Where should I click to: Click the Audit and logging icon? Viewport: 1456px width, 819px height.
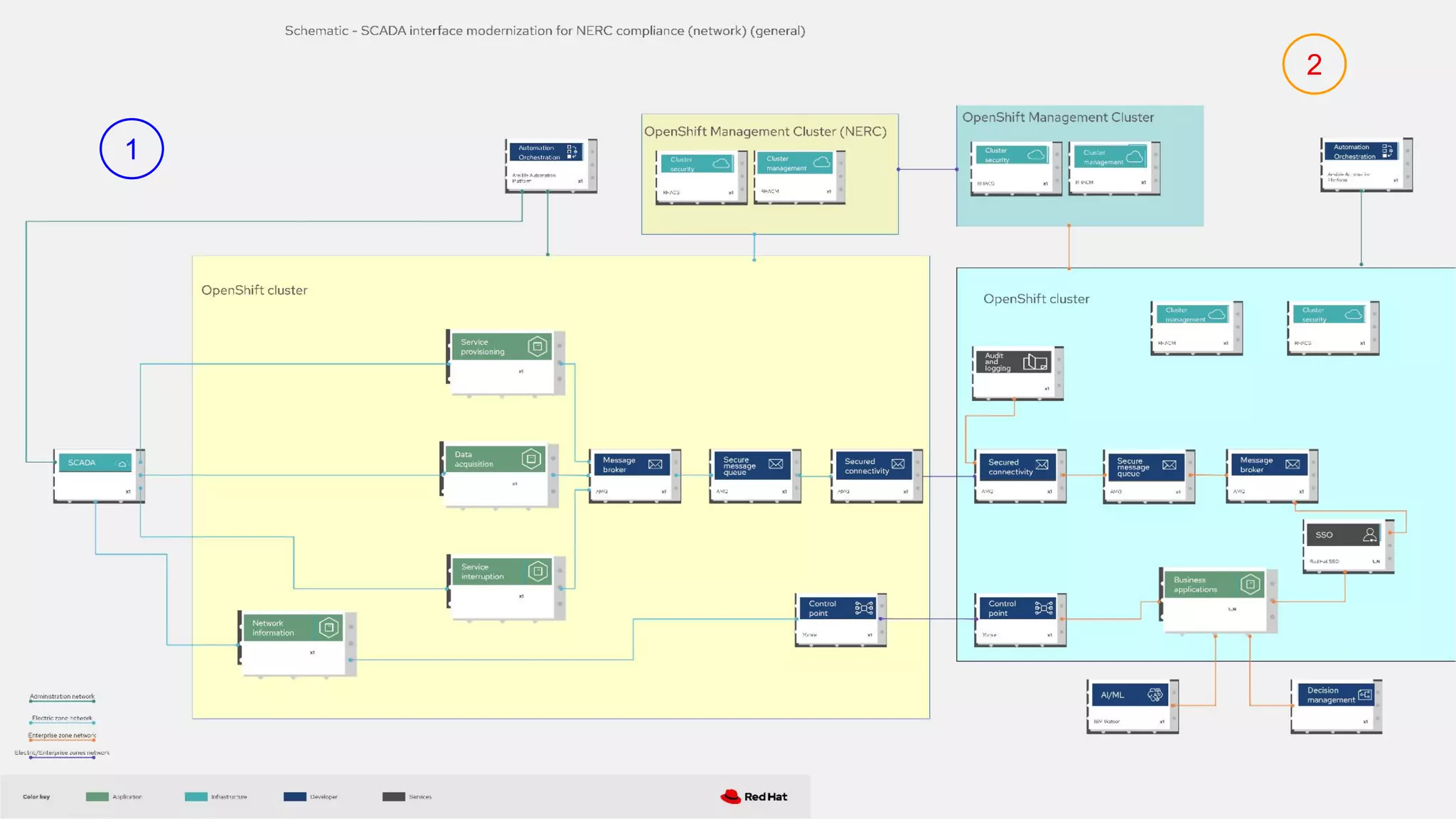tap(1034, 363)
